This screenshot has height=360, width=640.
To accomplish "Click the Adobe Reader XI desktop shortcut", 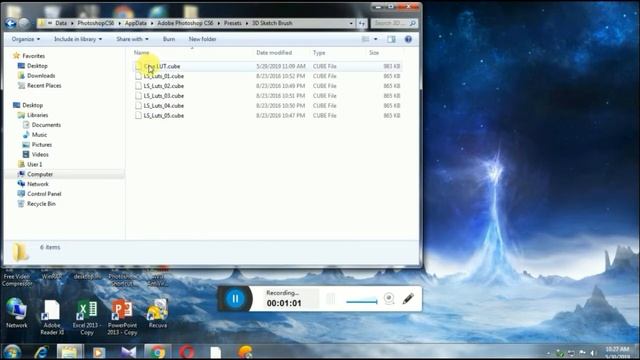I will click(52, 317).
